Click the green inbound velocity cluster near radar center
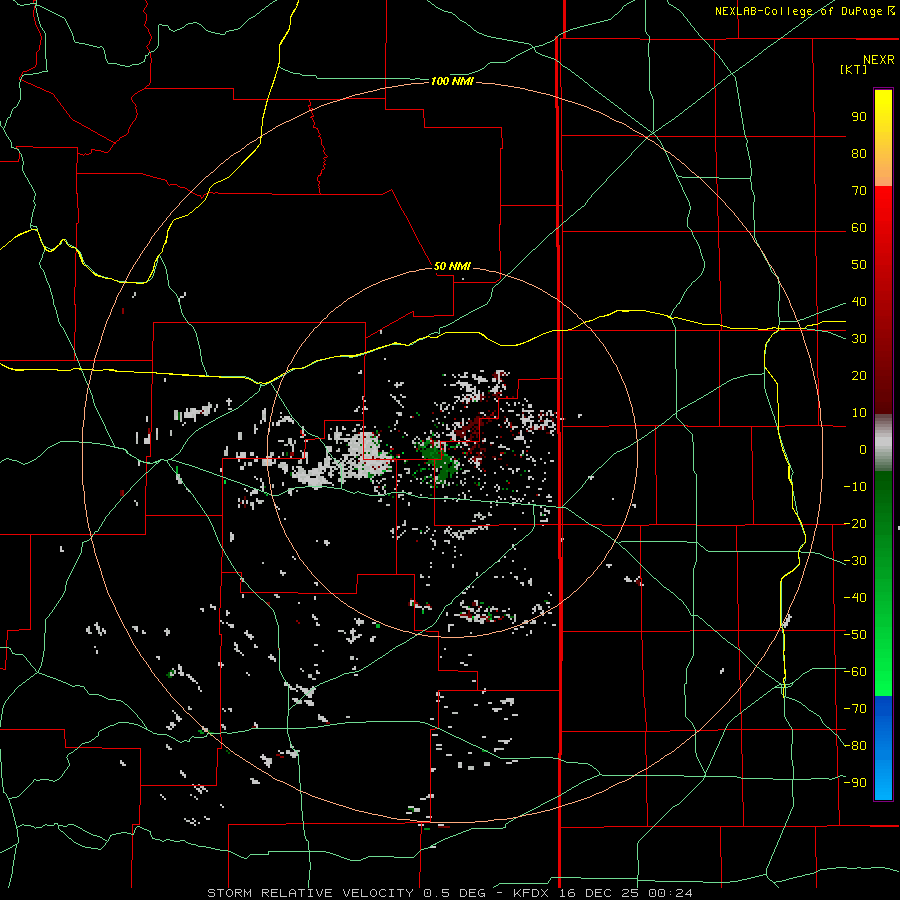 pyautogui.click(x=437, y=460)
